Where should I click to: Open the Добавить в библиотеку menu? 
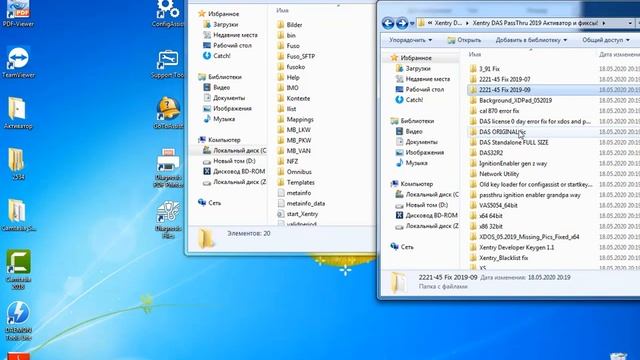point(531,40)
